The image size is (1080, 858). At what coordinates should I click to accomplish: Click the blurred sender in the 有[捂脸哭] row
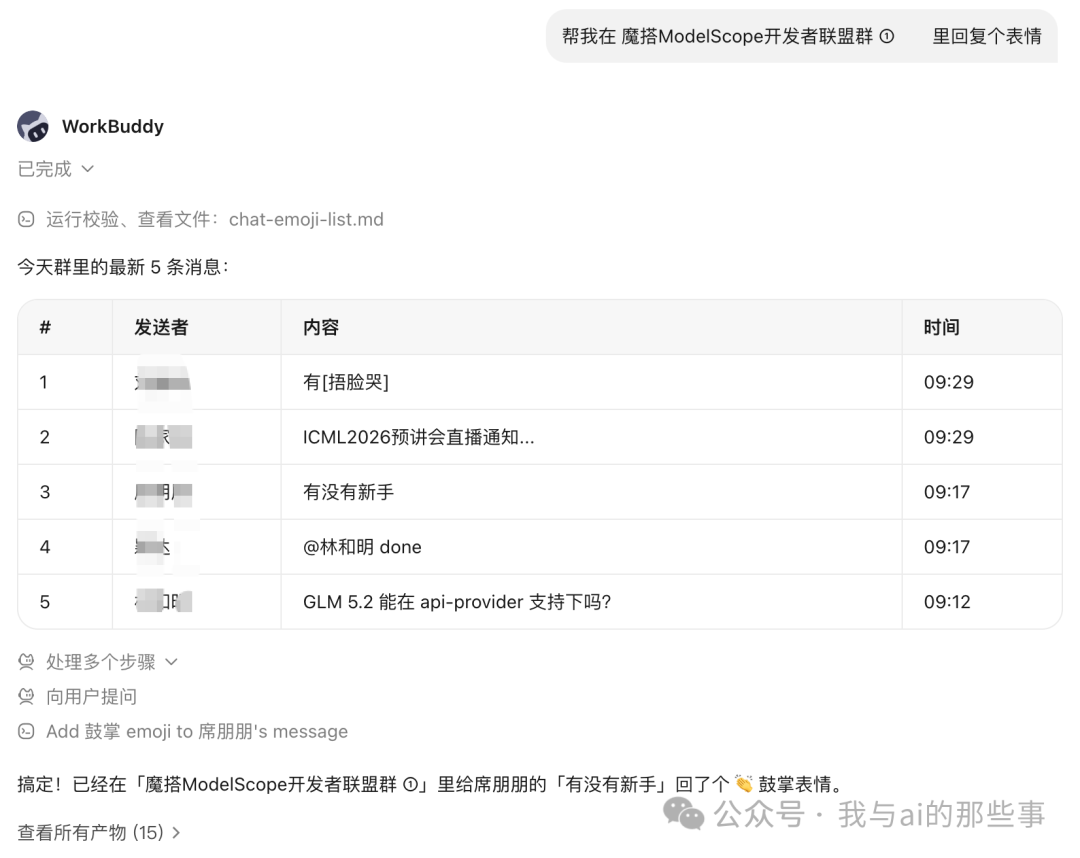163,382
